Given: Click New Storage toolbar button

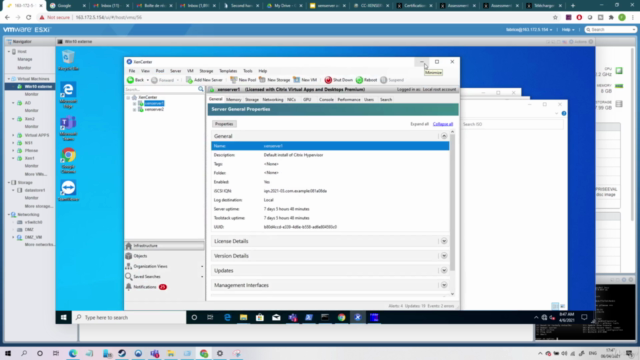Looking at the screenshot, I should point(274,80).
